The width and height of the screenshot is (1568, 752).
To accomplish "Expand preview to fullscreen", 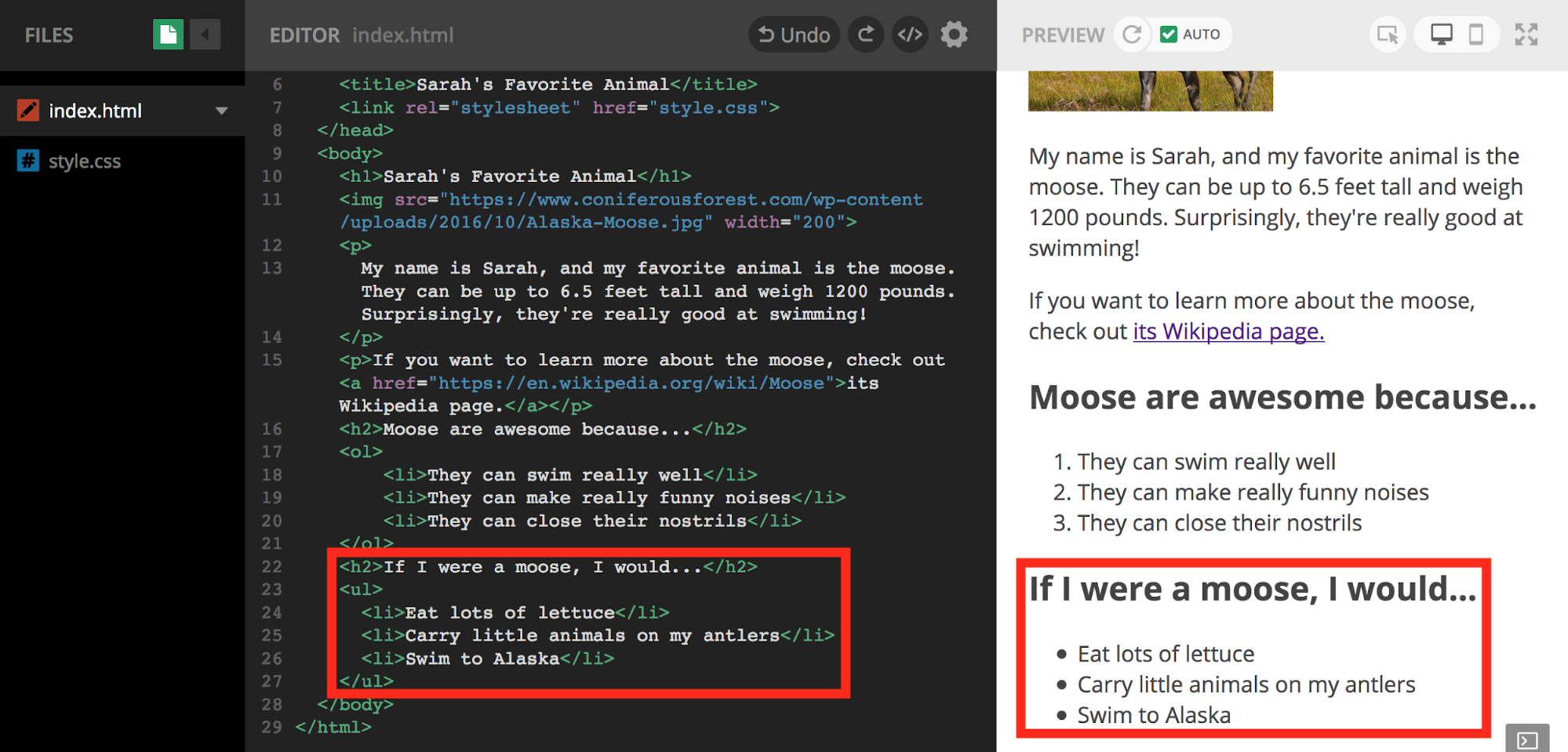I will tap(1526, 35).
